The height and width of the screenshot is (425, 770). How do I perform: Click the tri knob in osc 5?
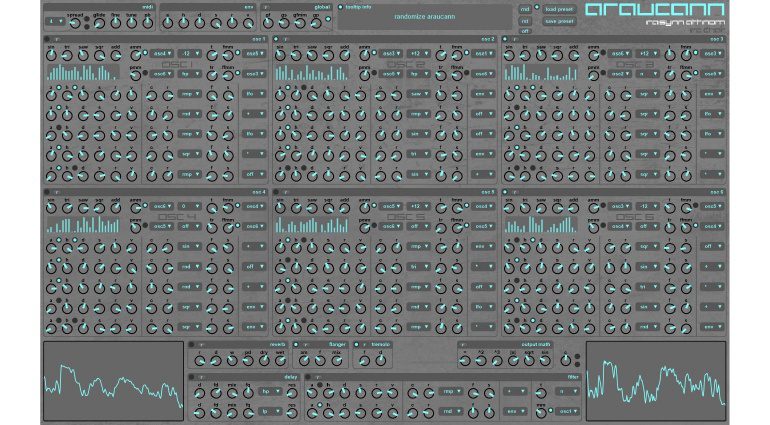(295, 206)
